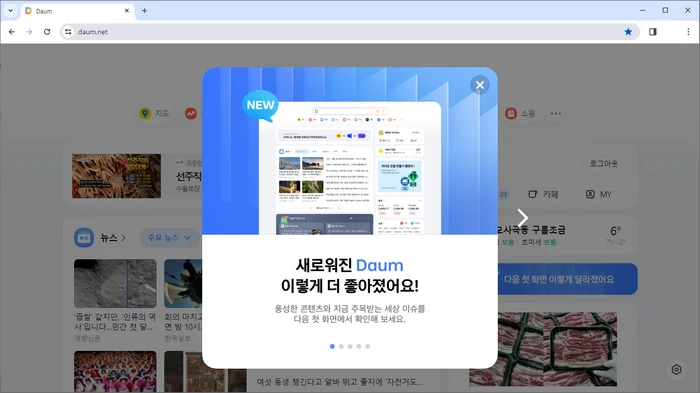Go to next popup slide arrow

tap(523, 218)
